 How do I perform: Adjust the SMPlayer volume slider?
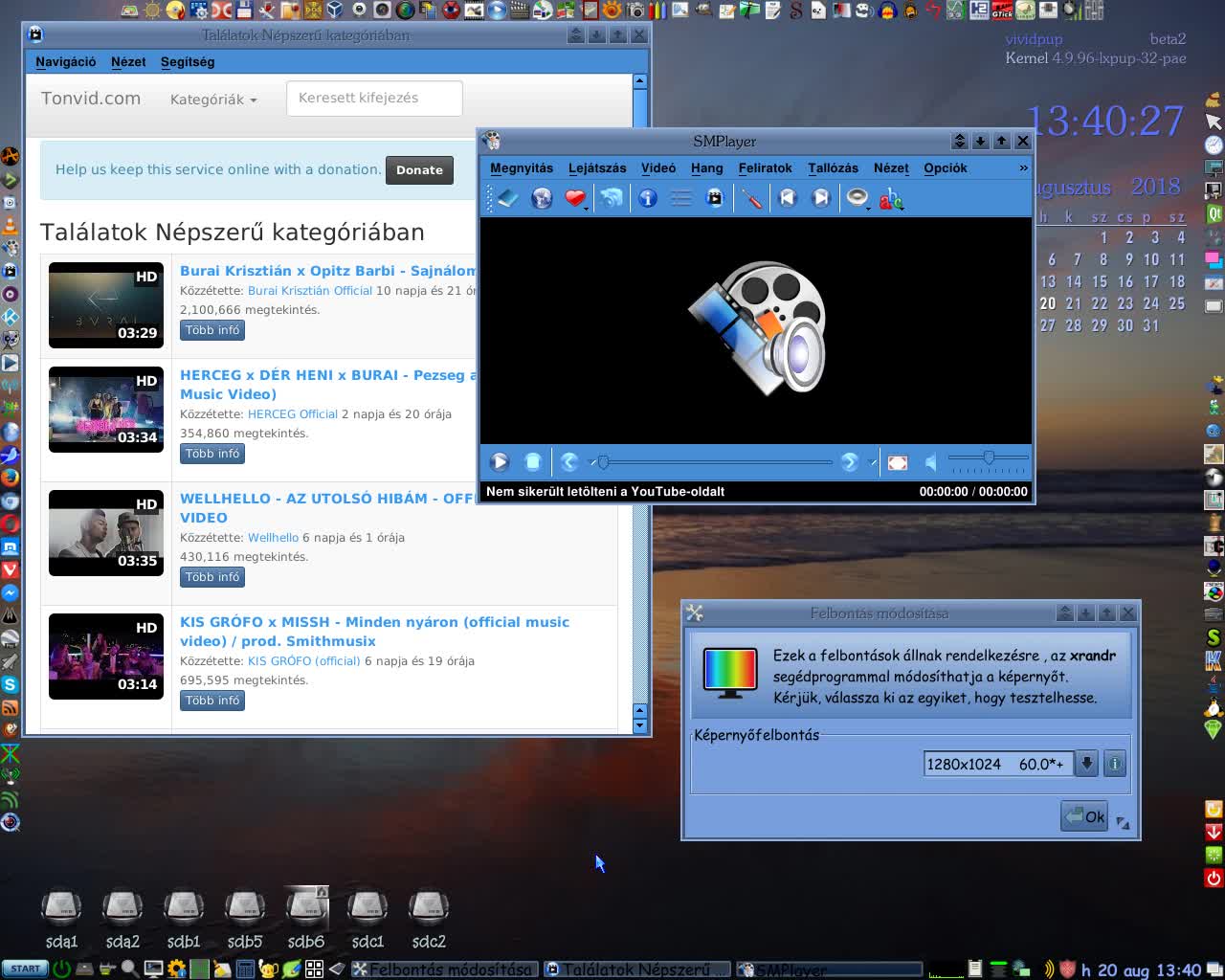[989, 459]
